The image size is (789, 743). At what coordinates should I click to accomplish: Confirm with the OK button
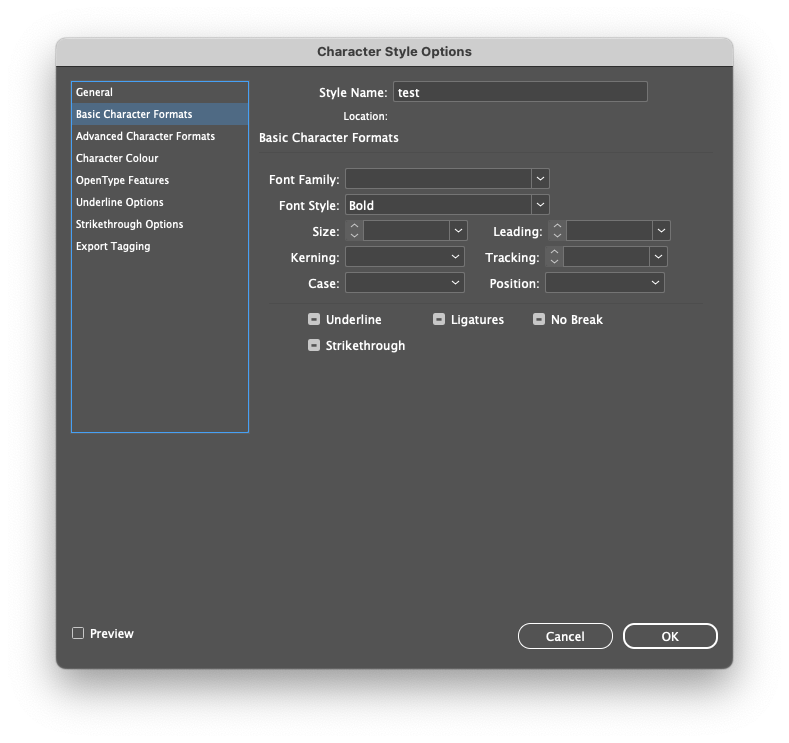[x=670, y=636]
